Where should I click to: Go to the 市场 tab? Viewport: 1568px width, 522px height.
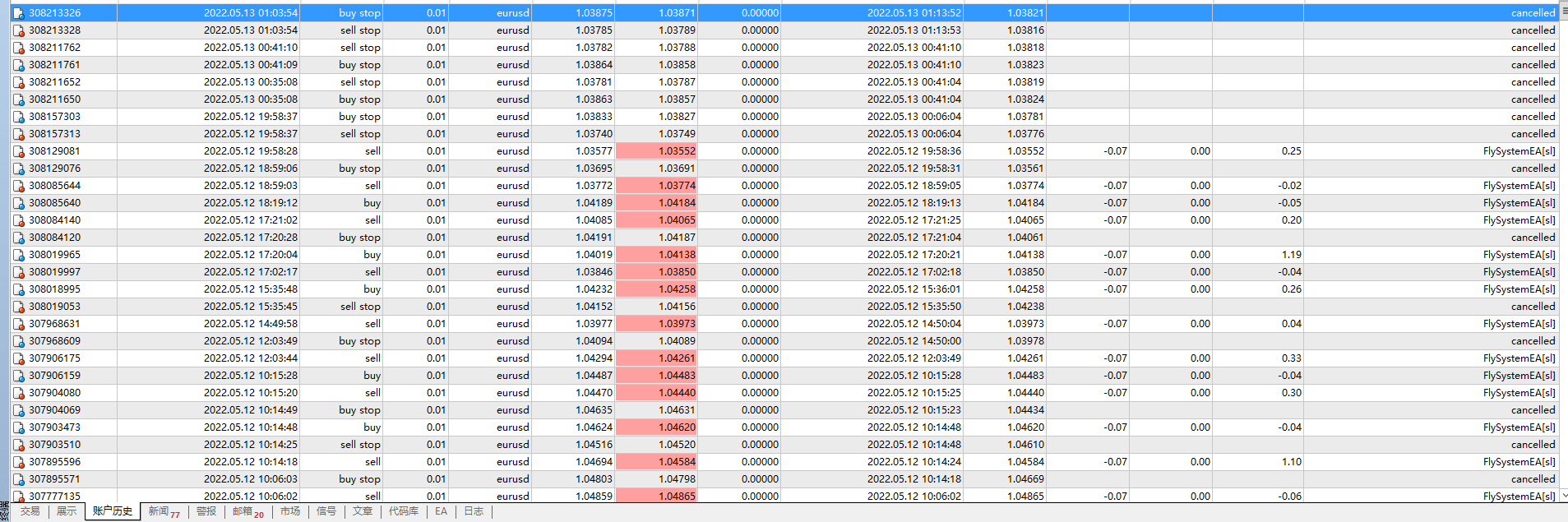click(x=290, y=511)
